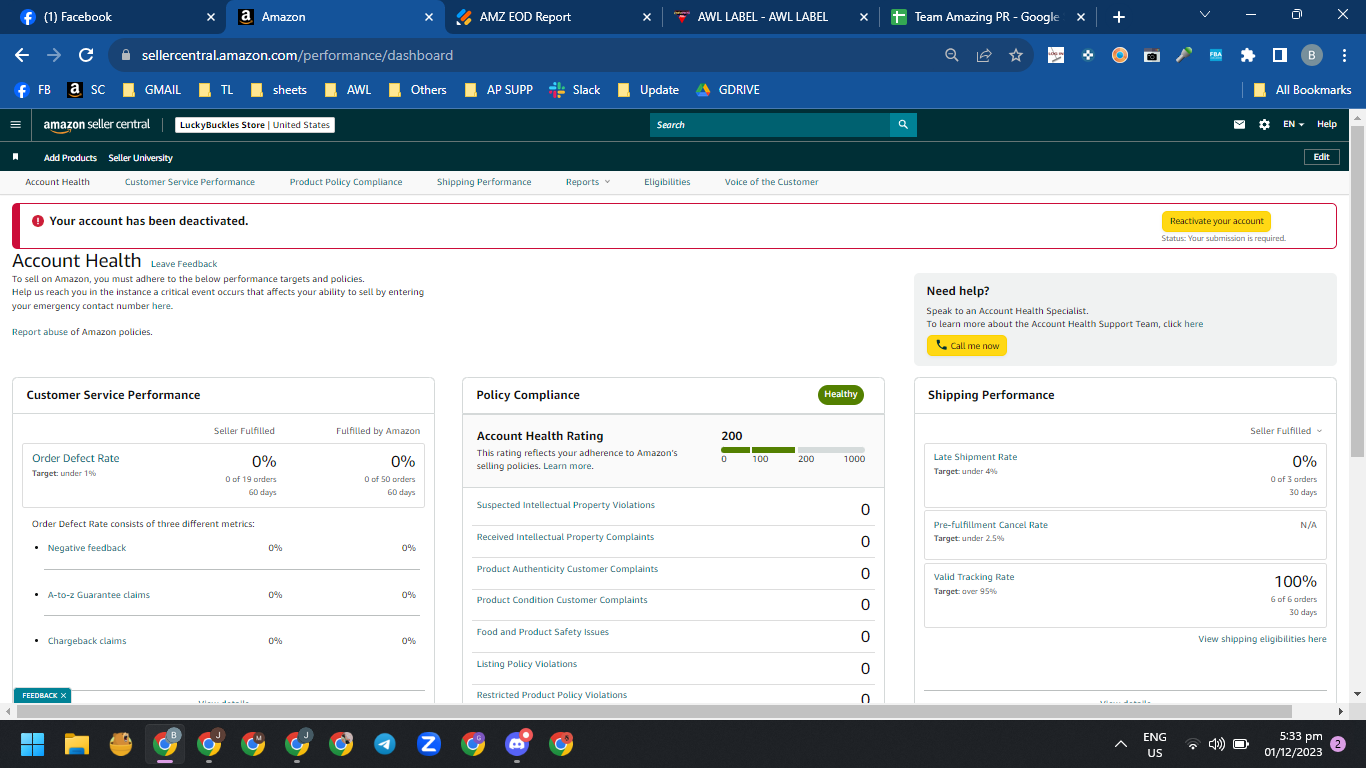This screenshot has width=1366, height=768.
Task: Open the Slack bookmark
Action: tap(575, 90)
